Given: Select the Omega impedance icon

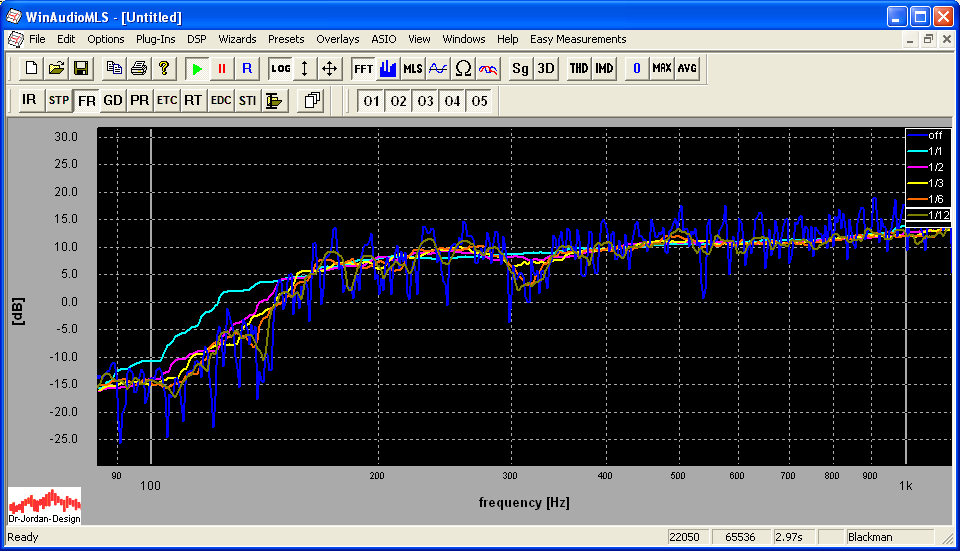Looking at the screenshot, I should click(463, 68).
